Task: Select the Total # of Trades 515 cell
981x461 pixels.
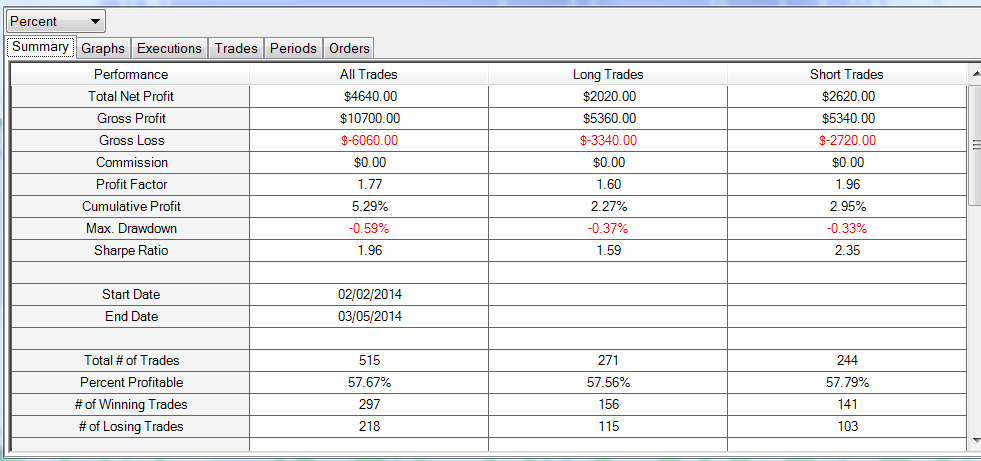Action: tap(369, 360)
